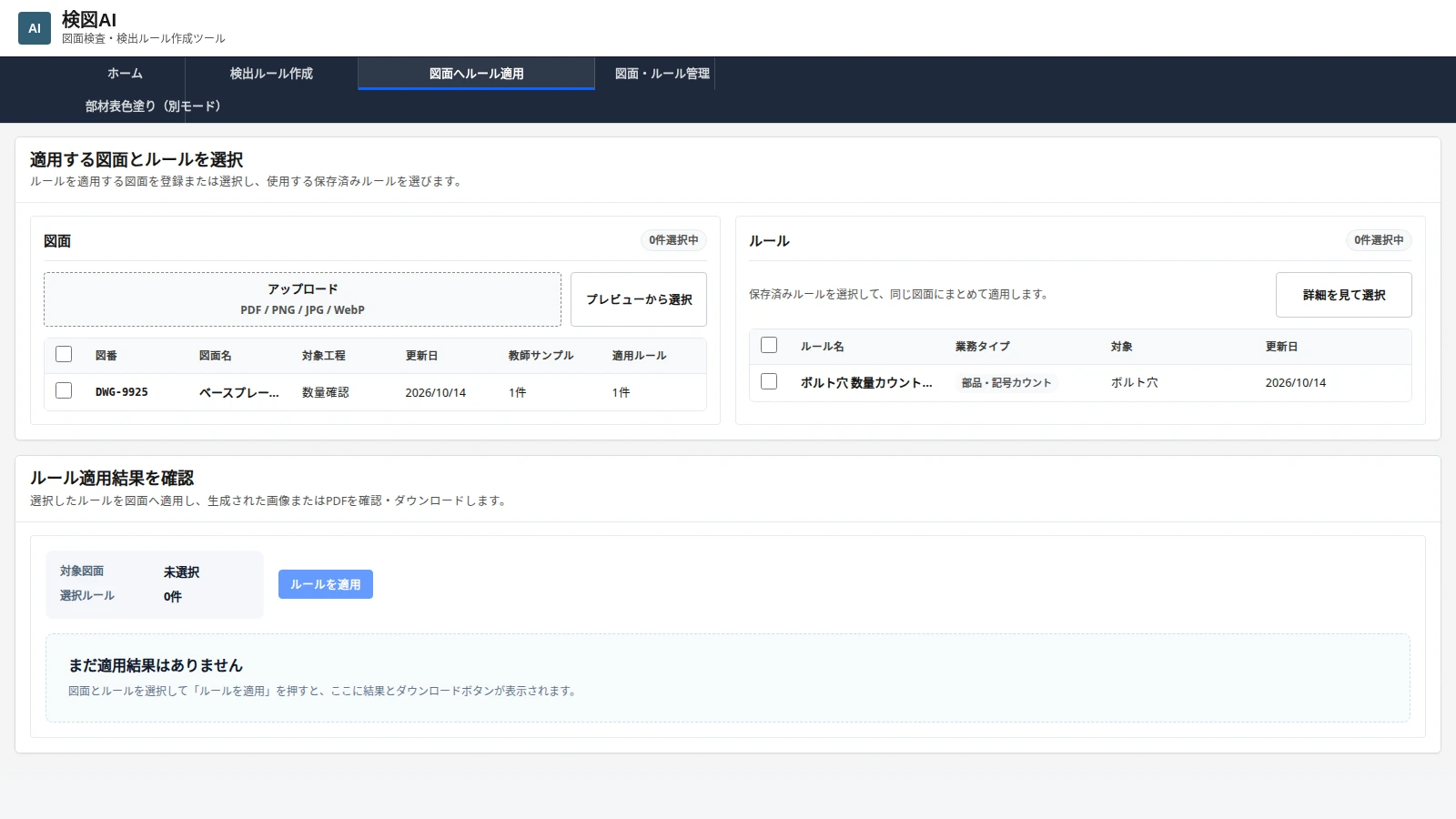Click the プレビューから選択 button

639,299
